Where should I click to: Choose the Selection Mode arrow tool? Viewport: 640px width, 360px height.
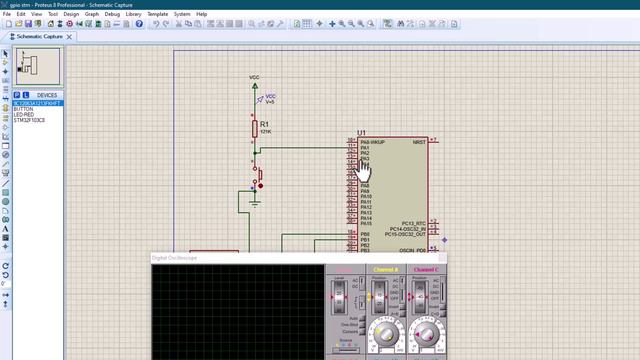click(5, 54)
